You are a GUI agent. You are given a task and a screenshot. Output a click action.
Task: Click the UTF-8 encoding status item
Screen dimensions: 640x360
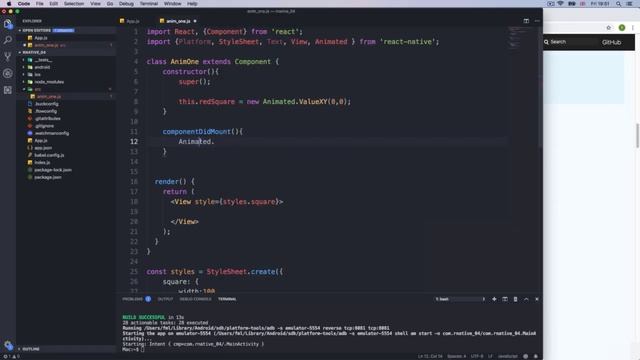tap(477, 356)
